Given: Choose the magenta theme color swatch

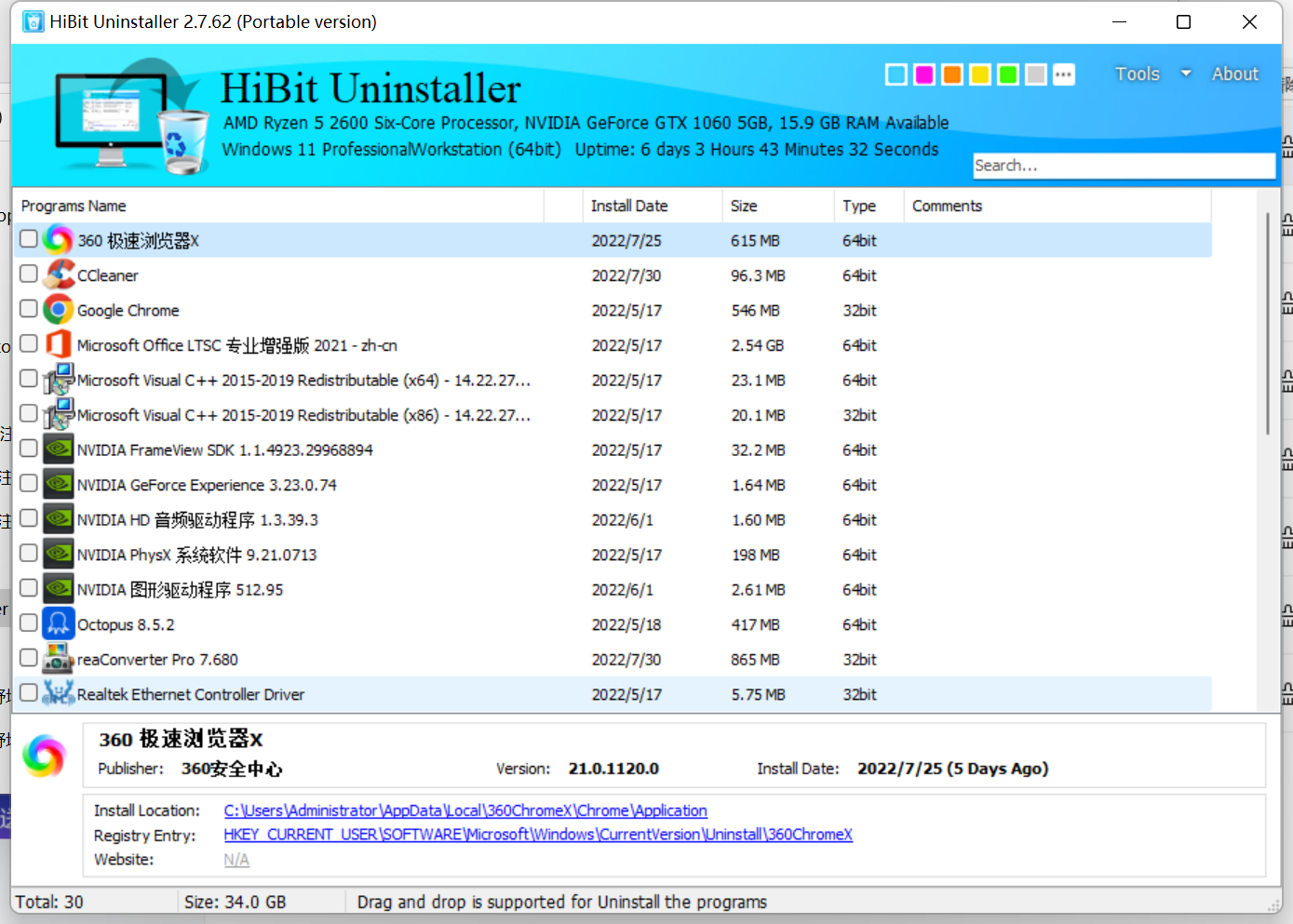Looking at the screenshot, I should pyautogui.click(x=924, y=74).
